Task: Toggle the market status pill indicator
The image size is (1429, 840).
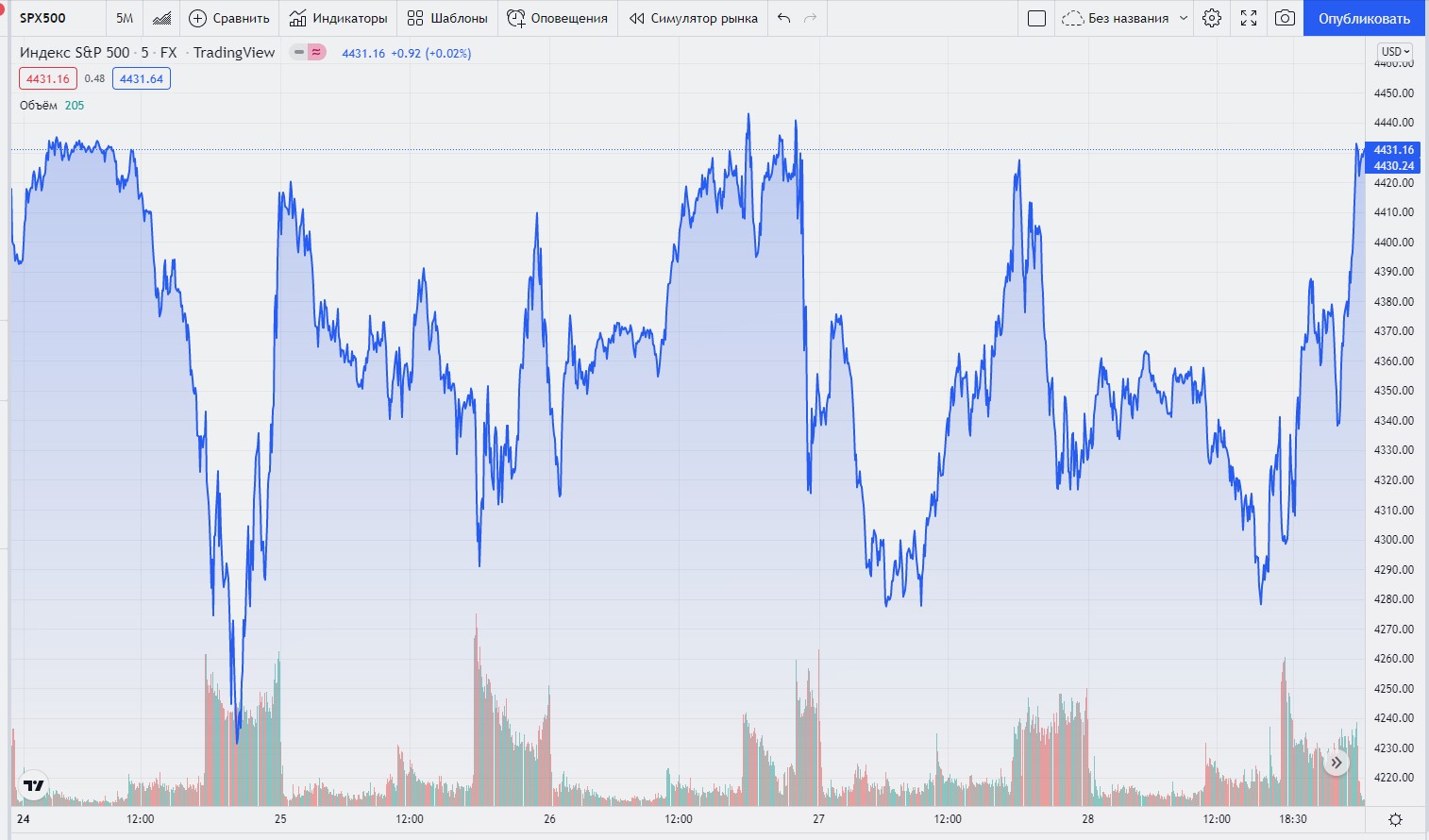Action: coord(308,53)
